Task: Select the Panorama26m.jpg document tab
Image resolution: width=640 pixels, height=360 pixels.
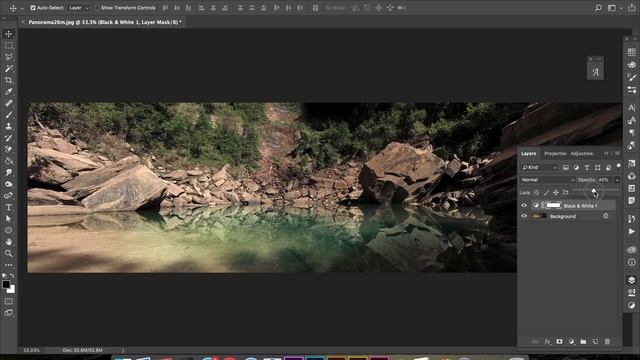Action: (105, 22)
